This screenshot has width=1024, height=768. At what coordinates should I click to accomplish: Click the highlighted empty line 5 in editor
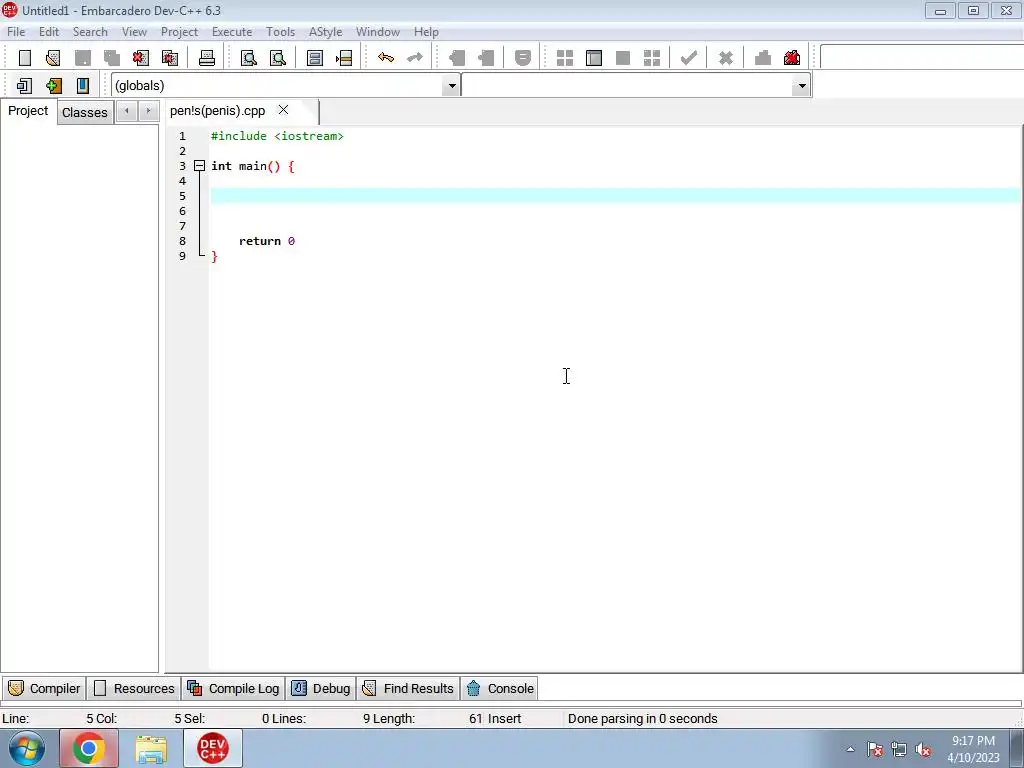point(615,196)
